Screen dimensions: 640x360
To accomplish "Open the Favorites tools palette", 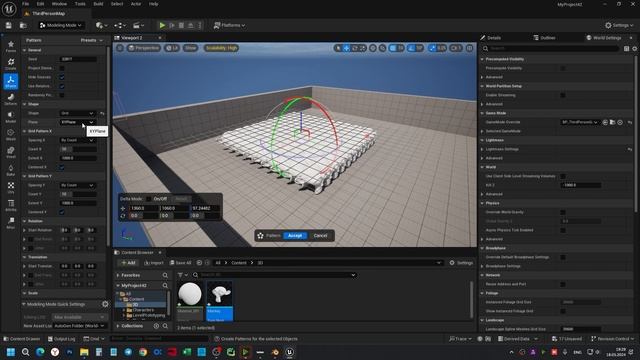I will (x=11, y=46).
